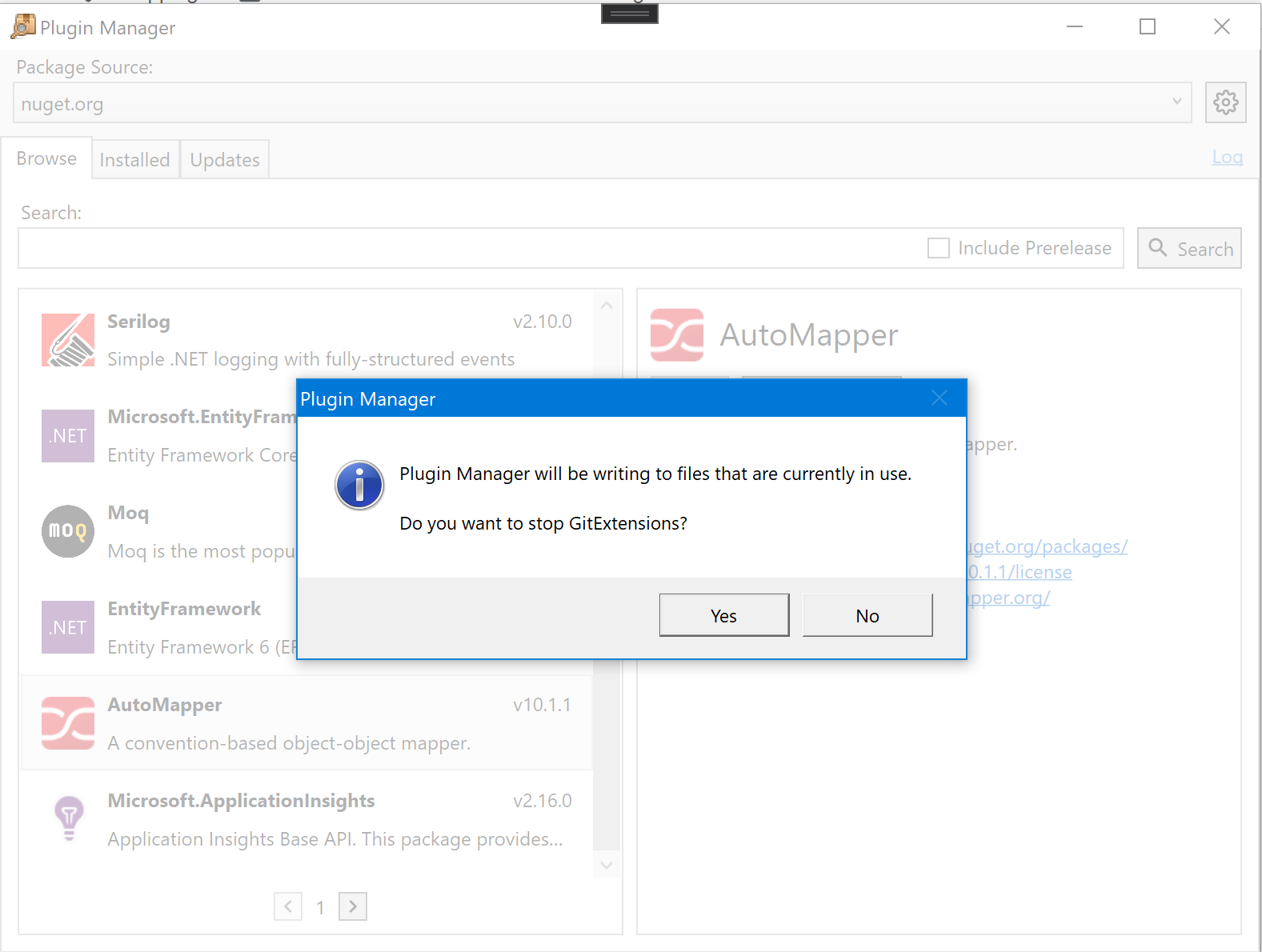Screen dimensions: 1262x952
Task: Go to next page of results
Action: pos(353,906)
